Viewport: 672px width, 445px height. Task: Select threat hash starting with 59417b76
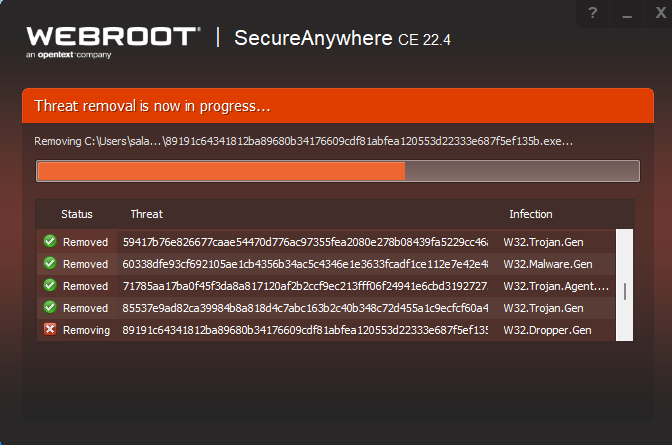click(x=305, y=242)
